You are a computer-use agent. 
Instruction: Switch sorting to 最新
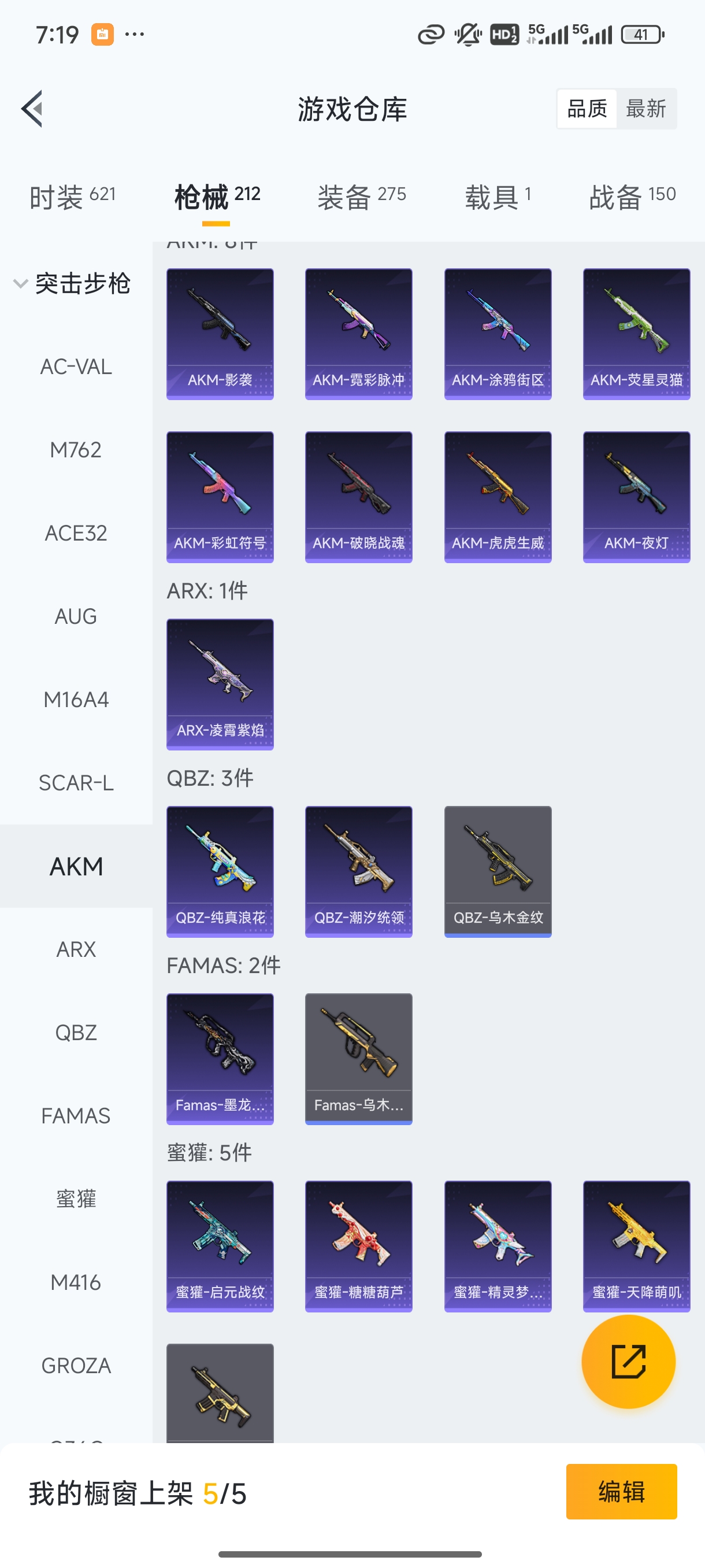pyautogui.click(x=646, y=109)
